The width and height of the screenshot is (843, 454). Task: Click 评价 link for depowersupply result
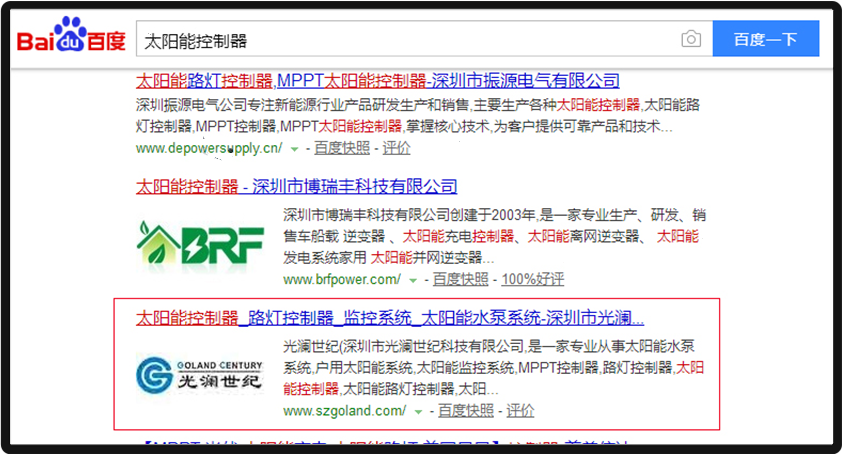click(x=396, y=148)
